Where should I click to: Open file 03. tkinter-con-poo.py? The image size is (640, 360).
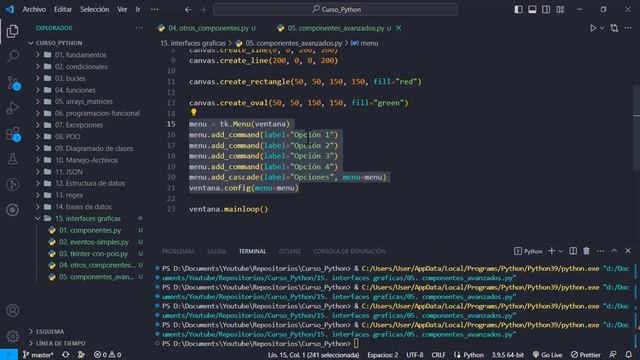tap(93, 253)
